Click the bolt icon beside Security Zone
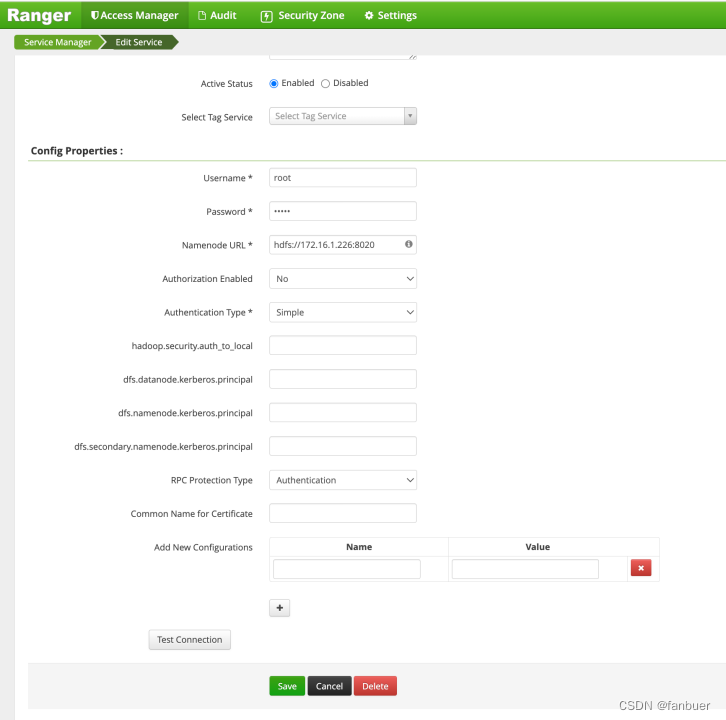The height and width of the screenshot is (720, 726). (x=266, y=17)
